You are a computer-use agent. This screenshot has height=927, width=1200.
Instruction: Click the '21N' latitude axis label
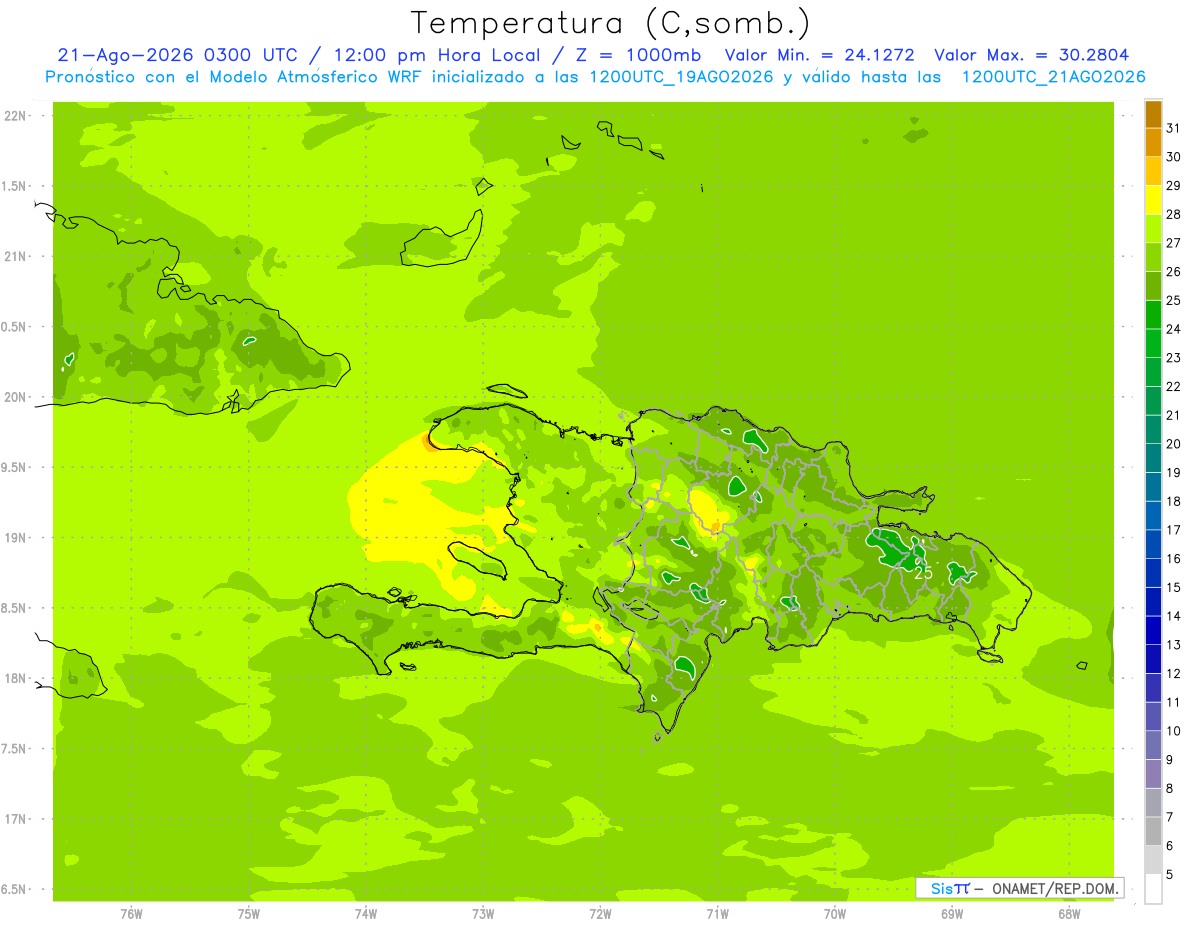tap(16, 256)
